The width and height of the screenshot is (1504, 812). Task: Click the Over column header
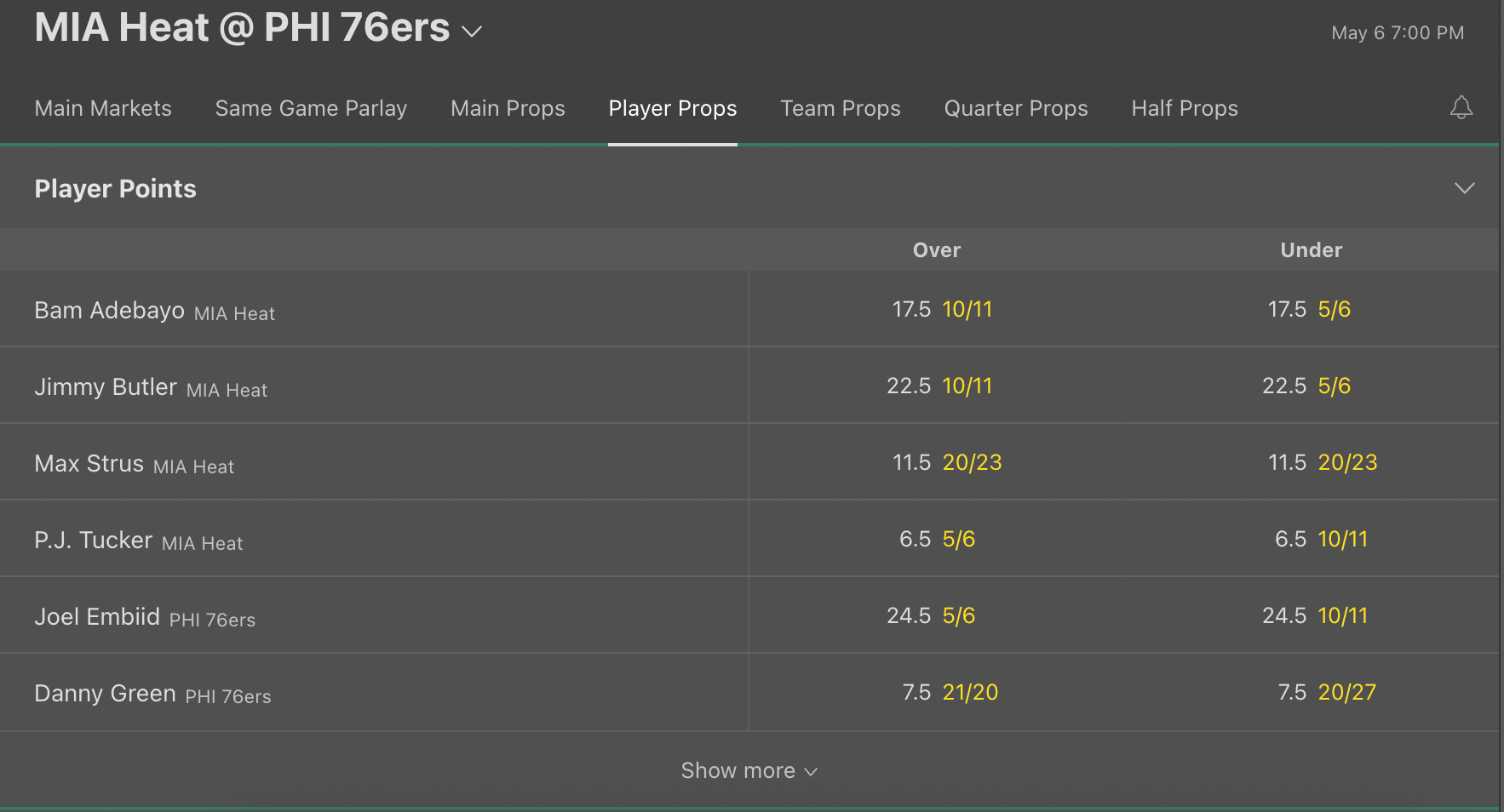[936, 249]
